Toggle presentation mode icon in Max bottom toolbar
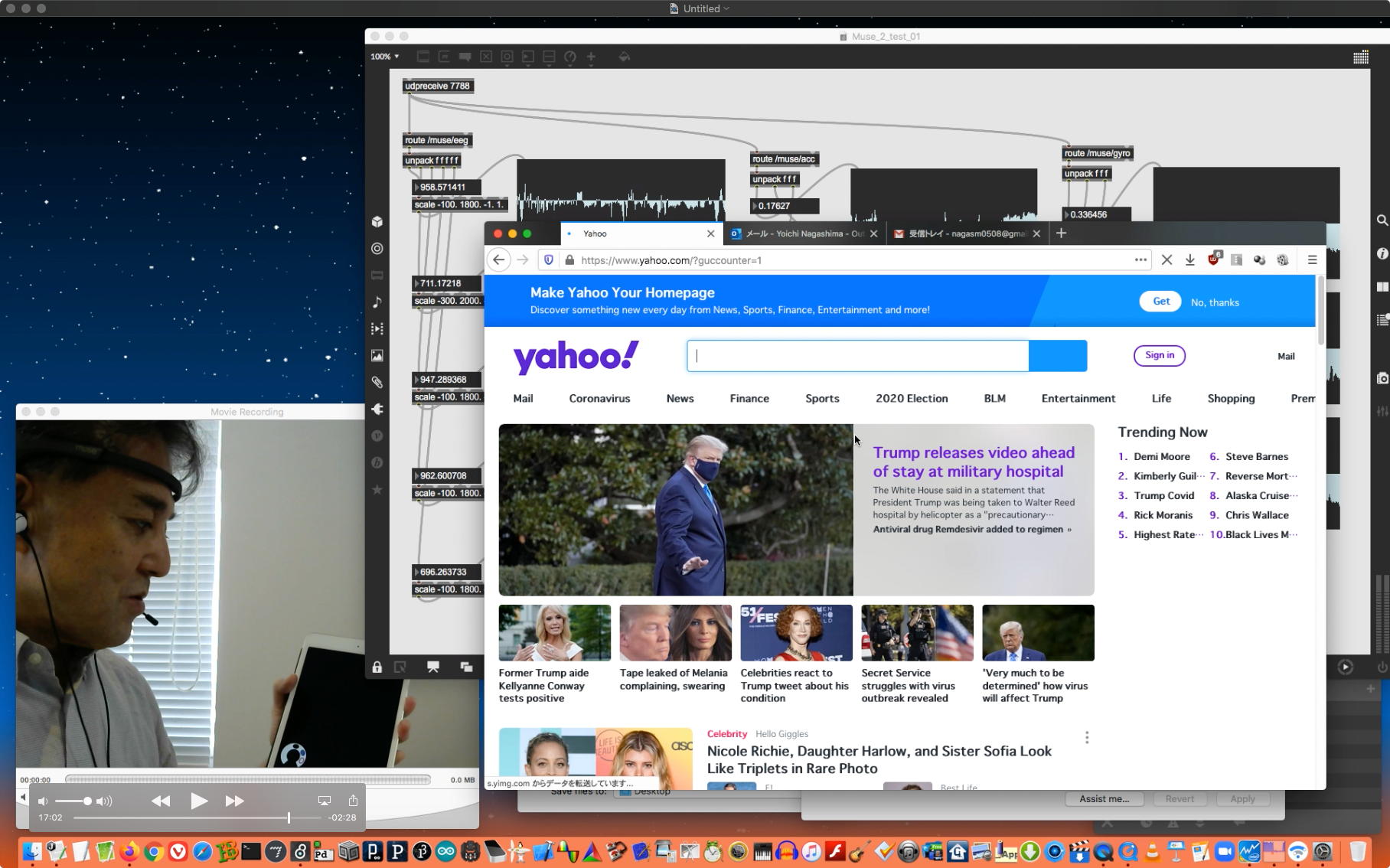The height and width of the screenshot is (868, 1390). pyautogui.click(x=433, y=667)
